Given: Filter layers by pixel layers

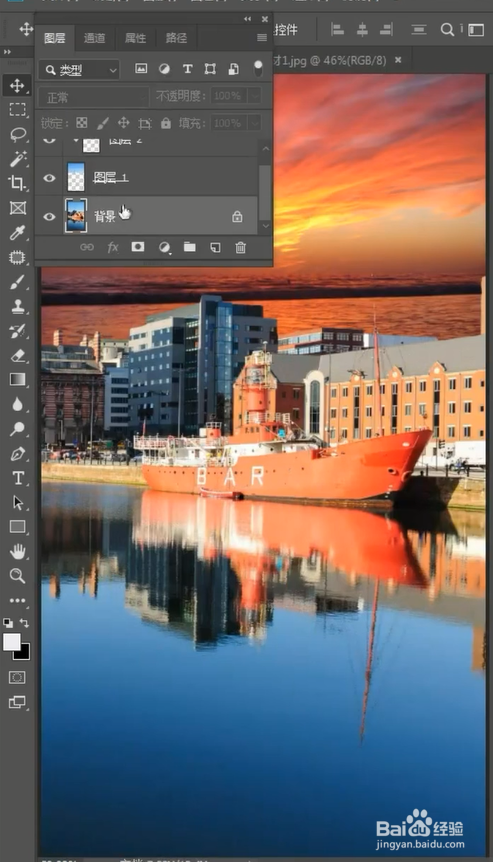Looking at the screenshot, I should coord(141,69).
